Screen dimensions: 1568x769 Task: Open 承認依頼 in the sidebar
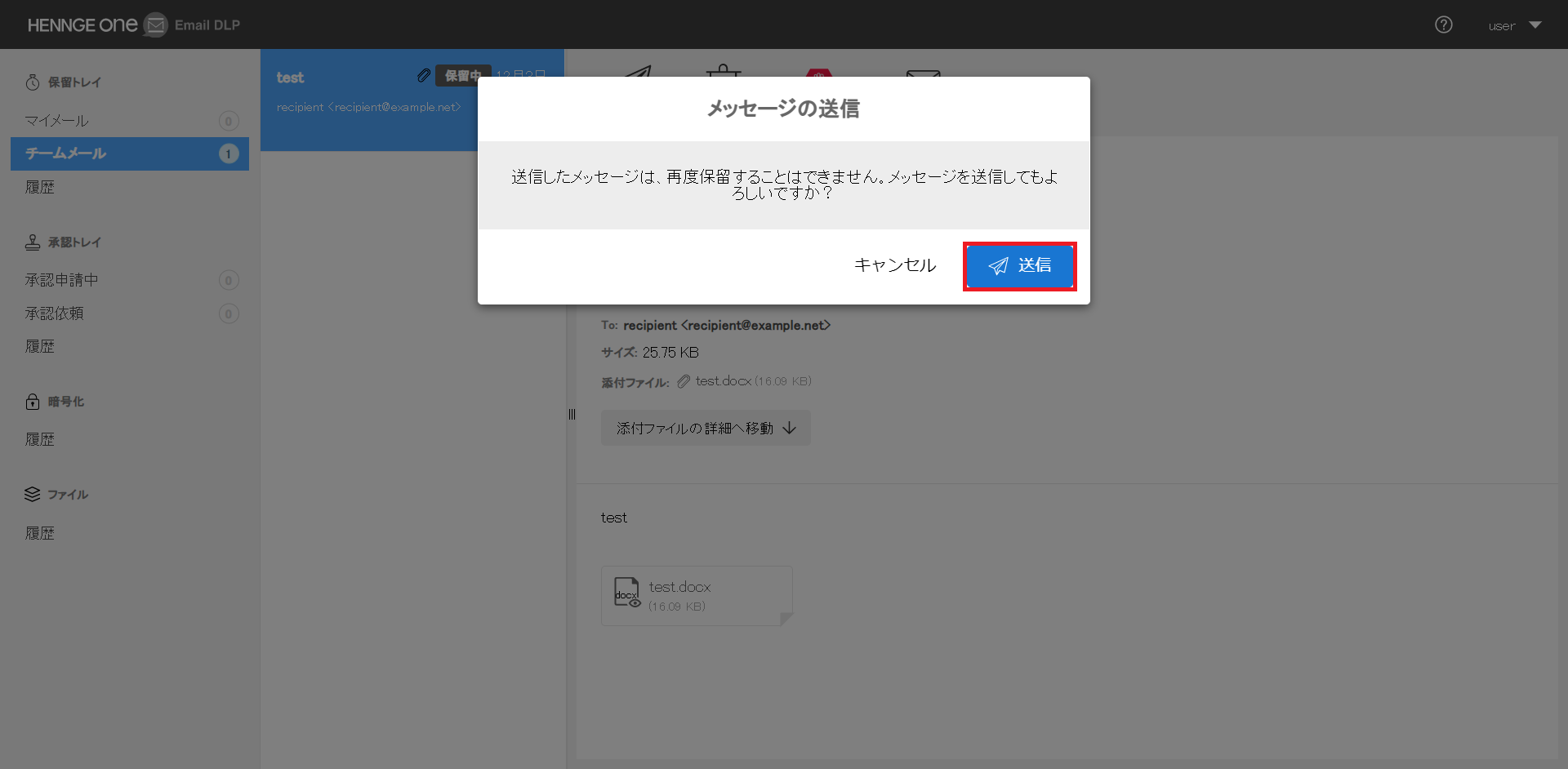[130, 313]
